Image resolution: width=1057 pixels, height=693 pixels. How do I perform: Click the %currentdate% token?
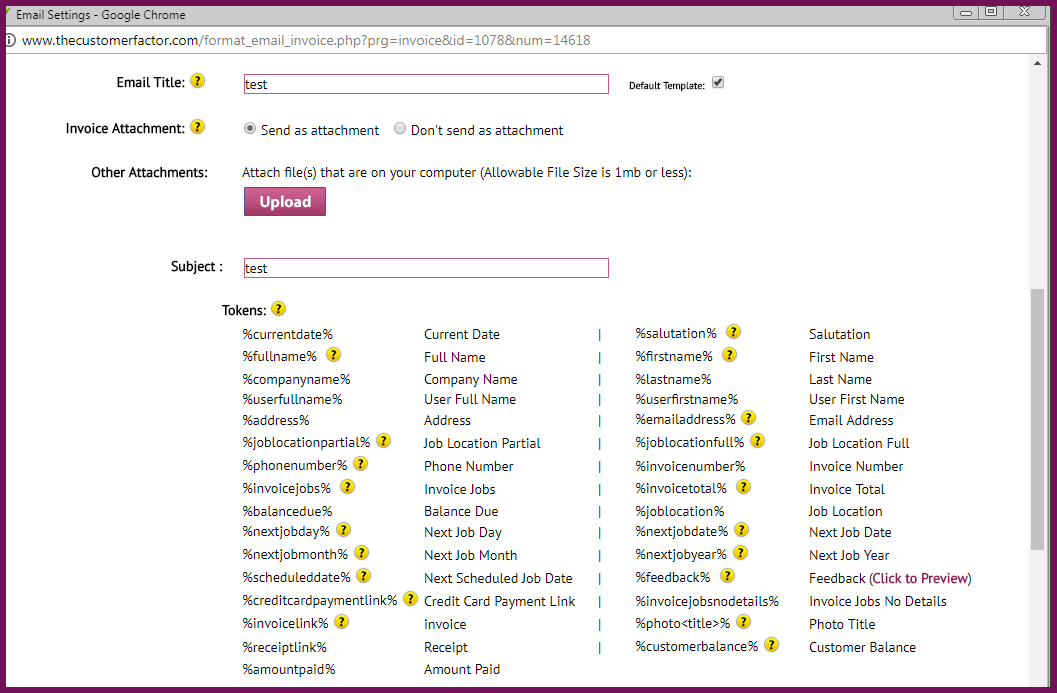(x=288, y=334)
